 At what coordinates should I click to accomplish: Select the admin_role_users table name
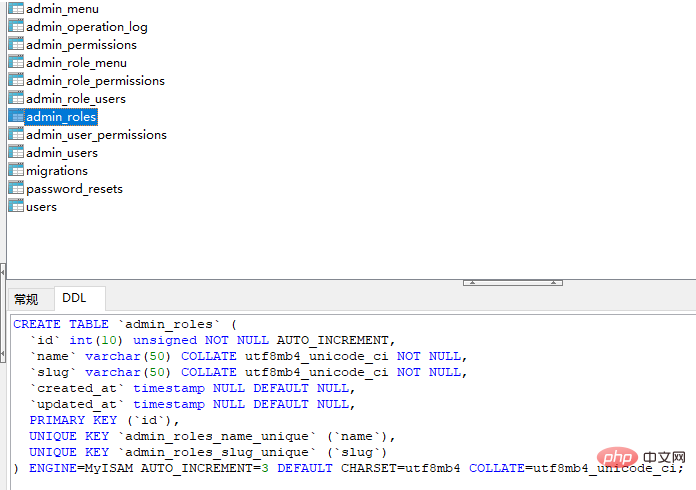pyautogui.click(x=76, y=99)
